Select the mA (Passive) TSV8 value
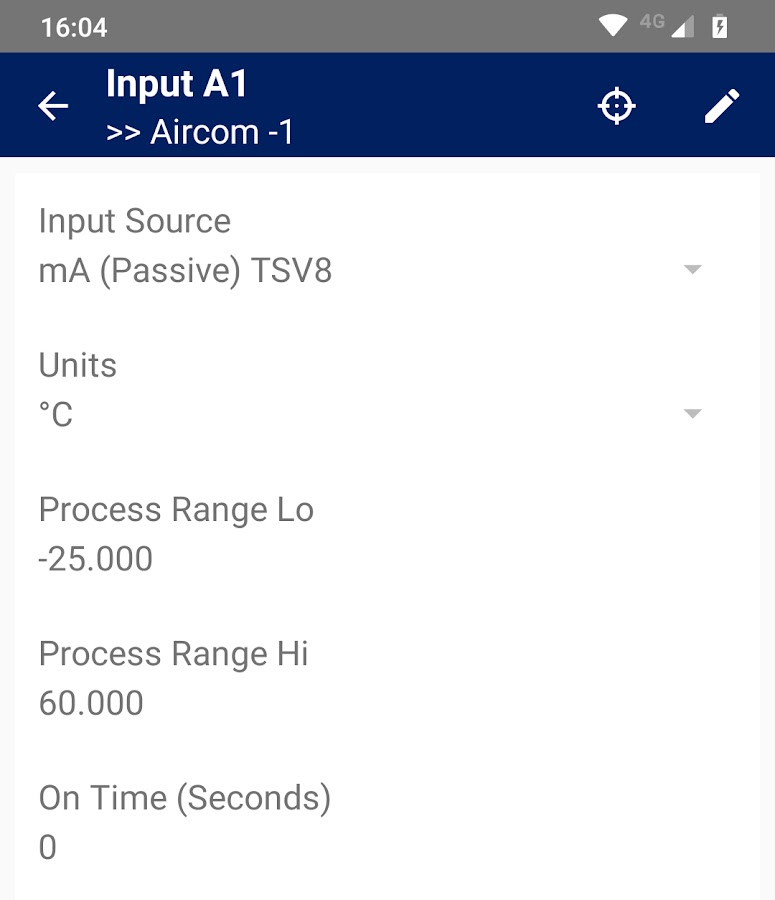775x900 pixels. click(185, 271)
